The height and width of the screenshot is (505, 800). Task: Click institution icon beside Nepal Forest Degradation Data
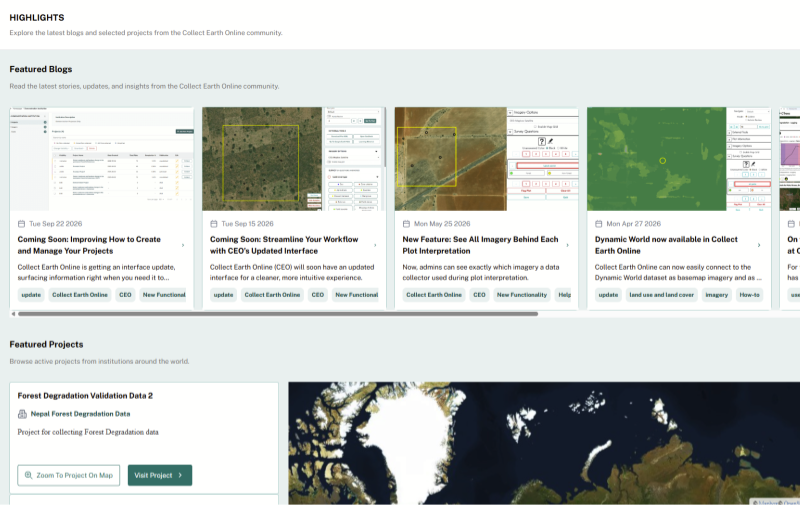(x=22, y=414)
